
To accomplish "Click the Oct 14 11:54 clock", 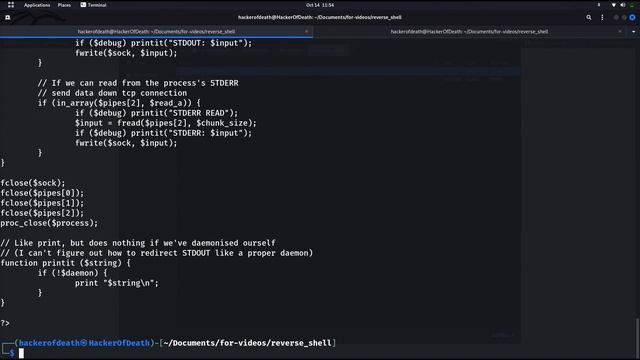I will pyautogui.click(x=320, y=5).
